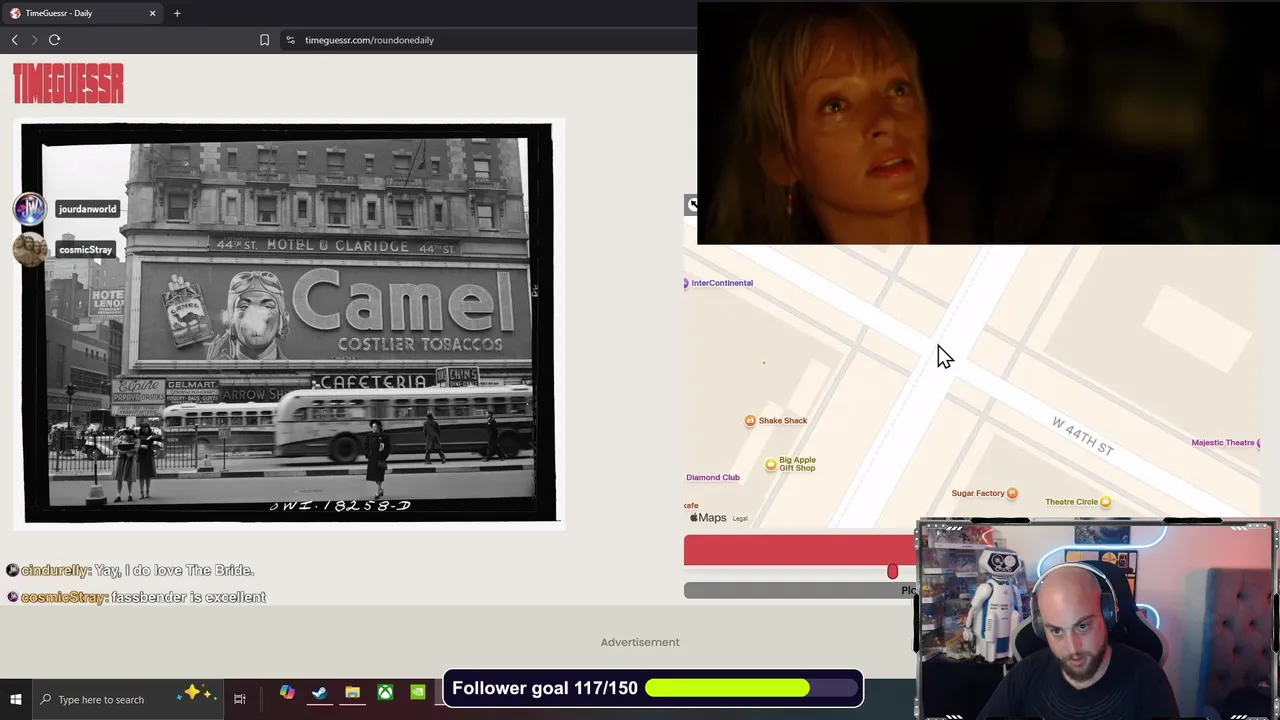The image size is (1280, 720).
Task: Click the Advertisement label
Action: pos(640,642)
